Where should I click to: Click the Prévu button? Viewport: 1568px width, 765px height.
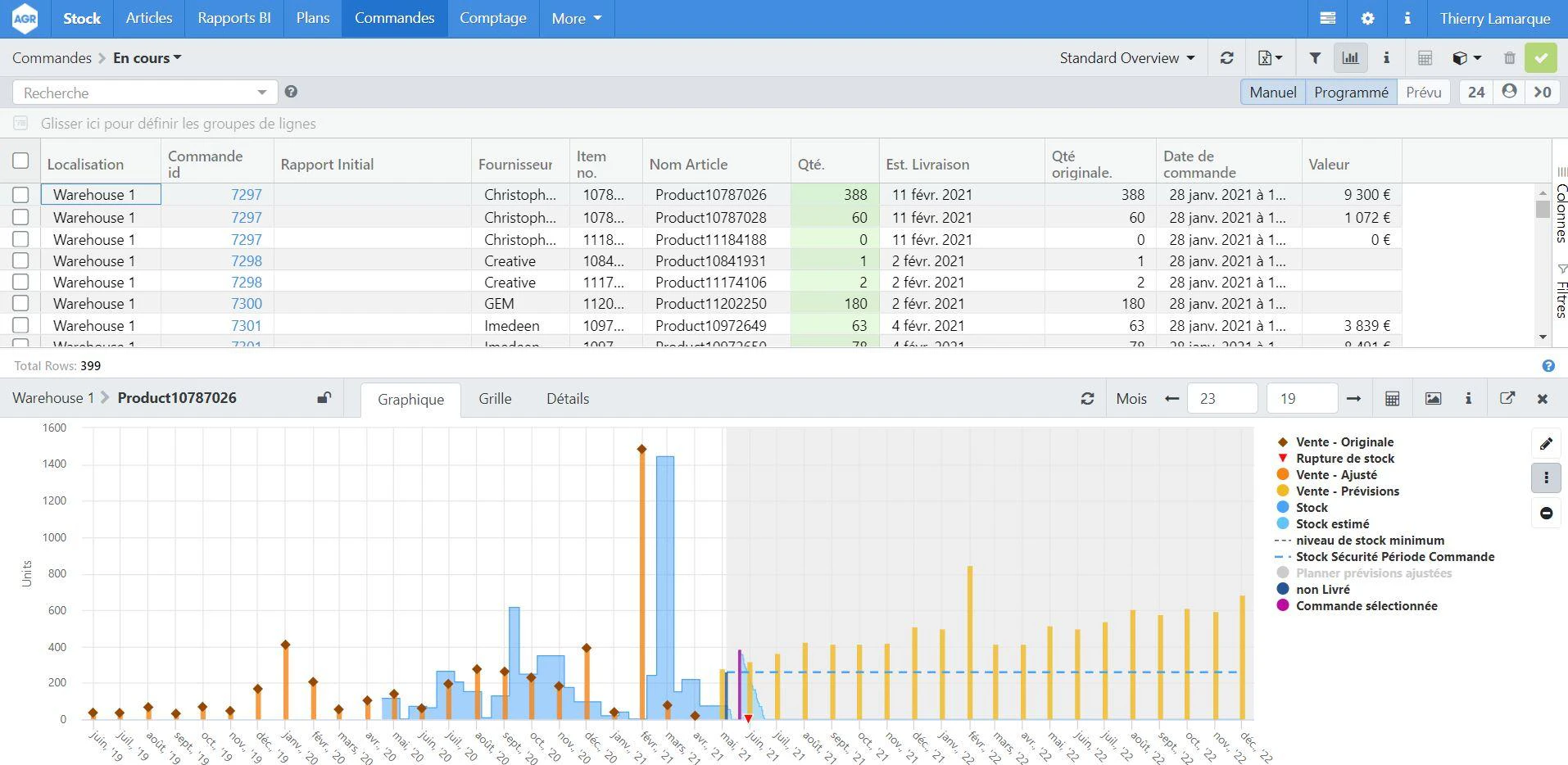tap(1424, 93)
